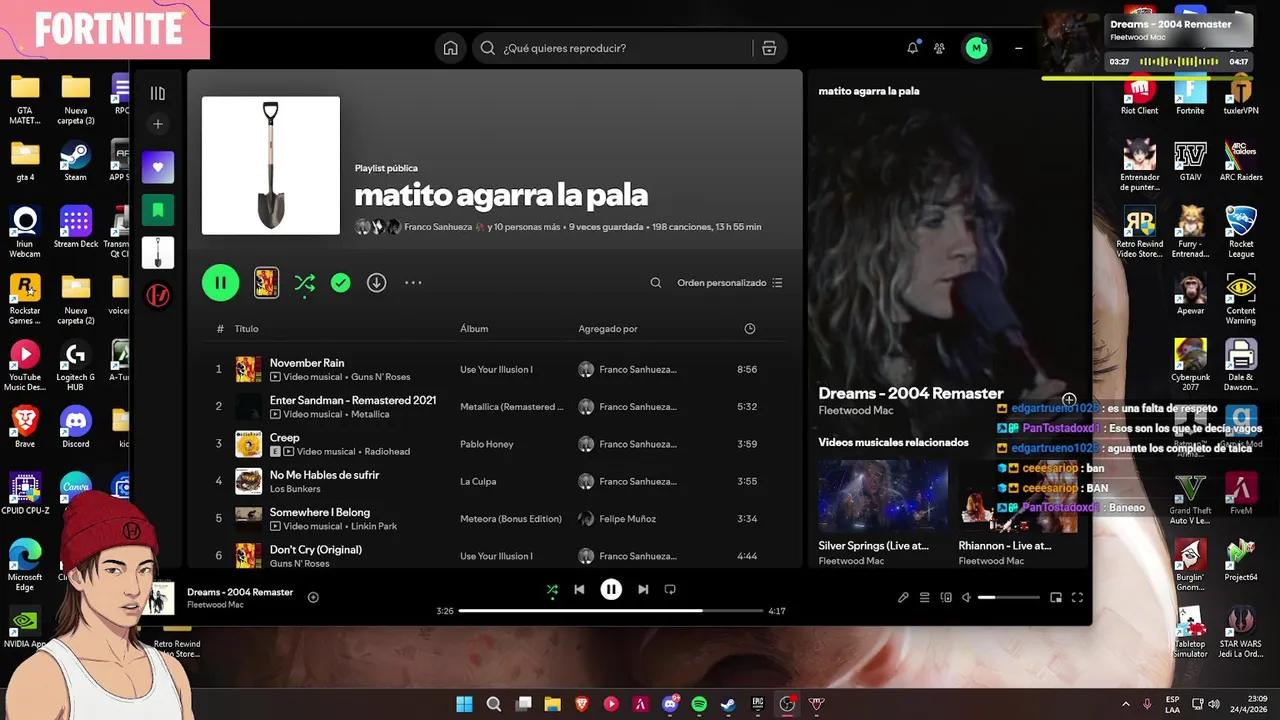Screen dimensions: 1280x720
Task: Open Iriun Webcam desktop shortcut
Action: coord(25,232)
